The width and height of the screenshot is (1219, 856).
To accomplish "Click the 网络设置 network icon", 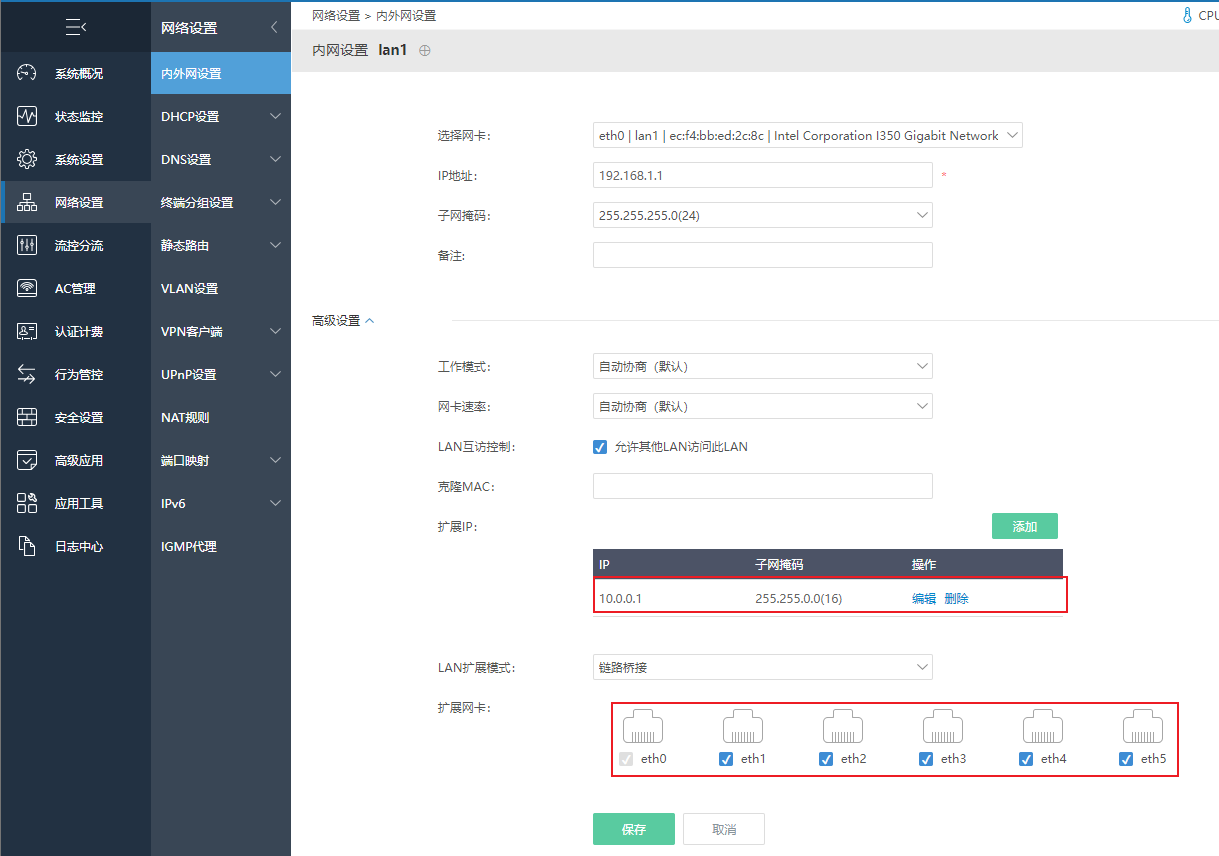I will coord(27,202).
